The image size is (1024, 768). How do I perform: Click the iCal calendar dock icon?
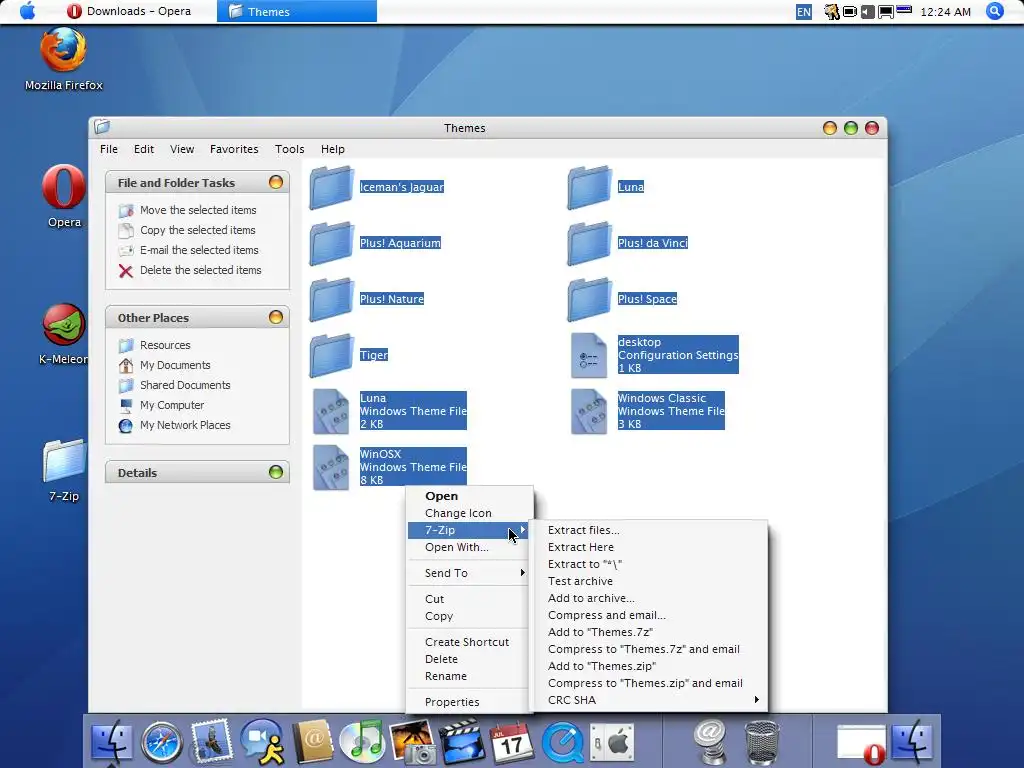click(x=511, y=742)
